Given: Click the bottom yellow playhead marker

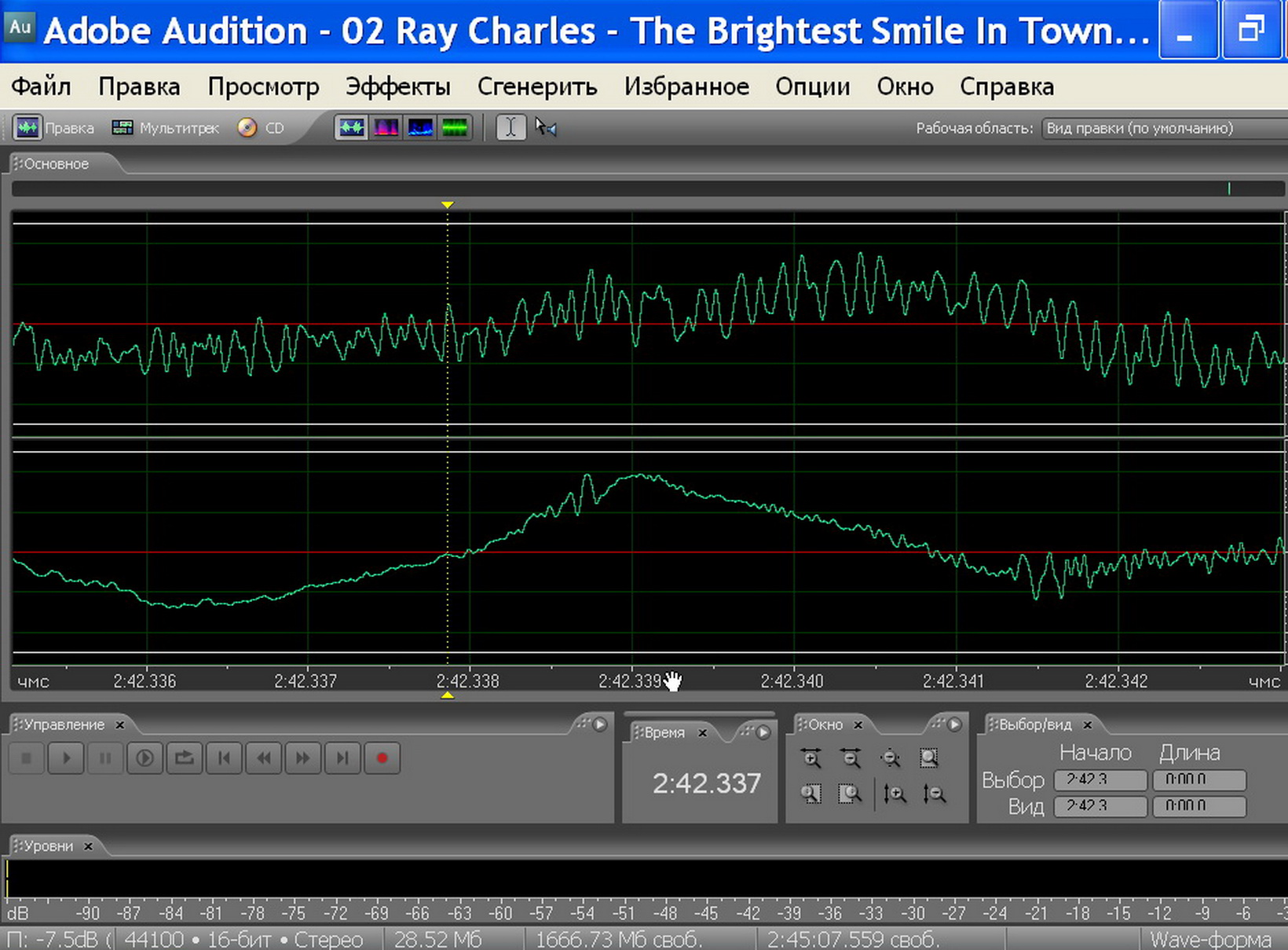Looking at the screenshot, I should click(x=447, y=695).
